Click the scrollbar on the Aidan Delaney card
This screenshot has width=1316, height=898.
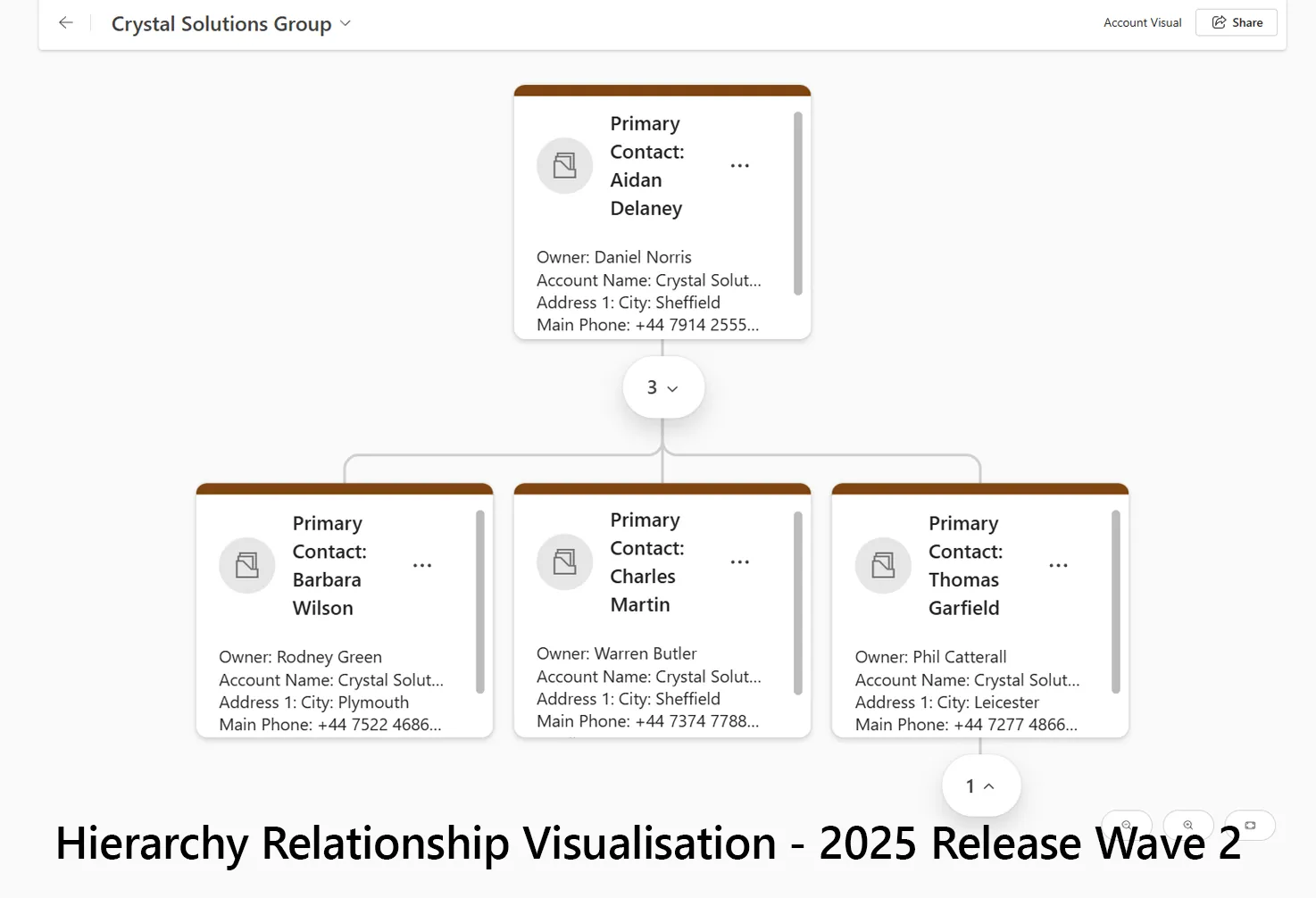(797, 204)
